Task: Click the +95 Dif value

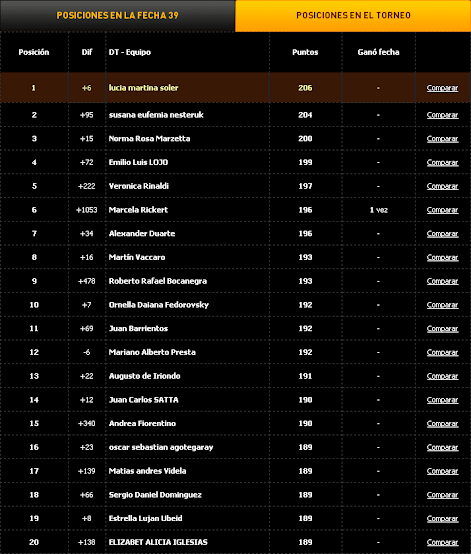Action: tap(87, 115)
